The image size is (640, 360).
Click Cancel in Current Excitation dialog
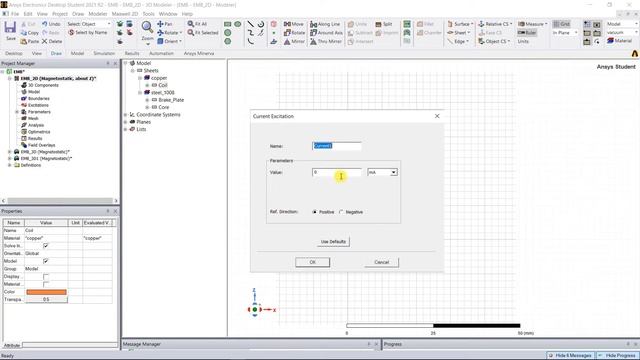[382, 262]
